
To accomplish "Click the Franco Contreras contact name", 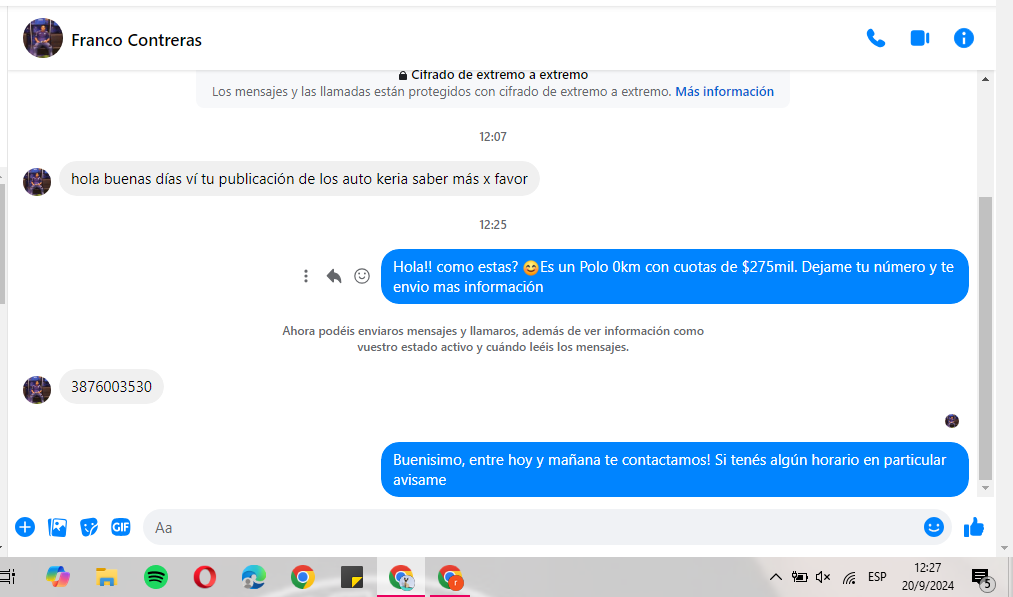I will click(x=136, y=40).
